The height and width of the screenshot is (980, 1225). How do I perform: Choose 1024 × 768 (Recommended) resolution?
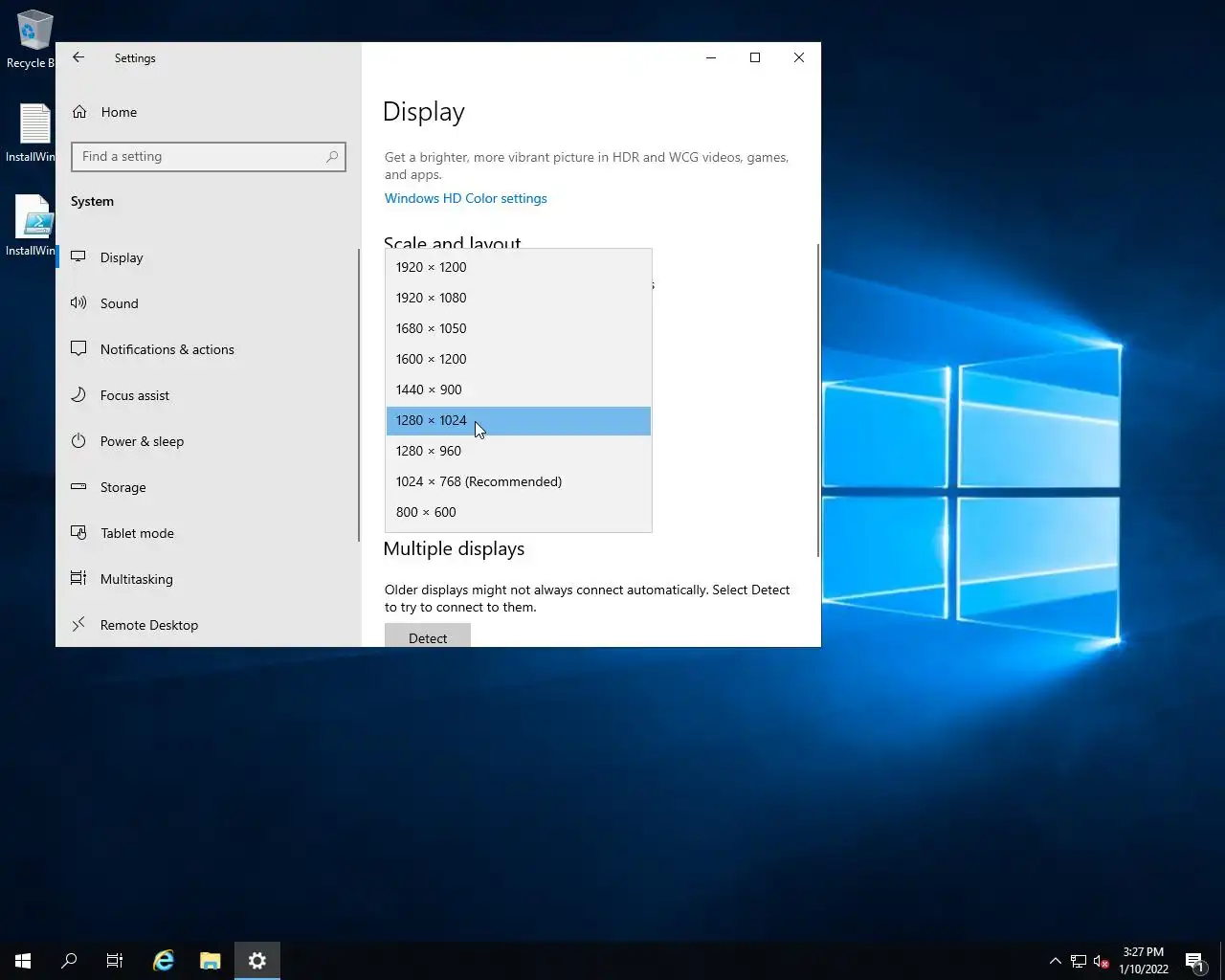[518, 481]
